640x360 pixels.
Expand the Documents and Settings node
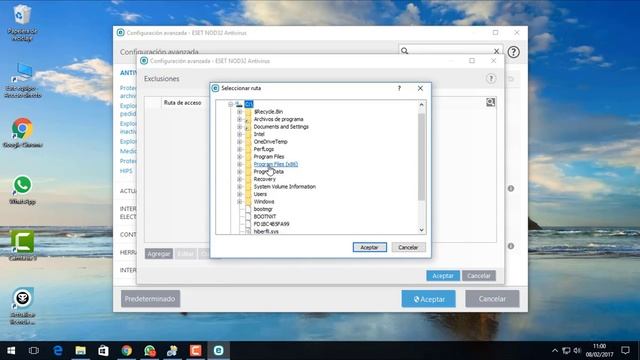pyautogui.click(x=240, y=127)
